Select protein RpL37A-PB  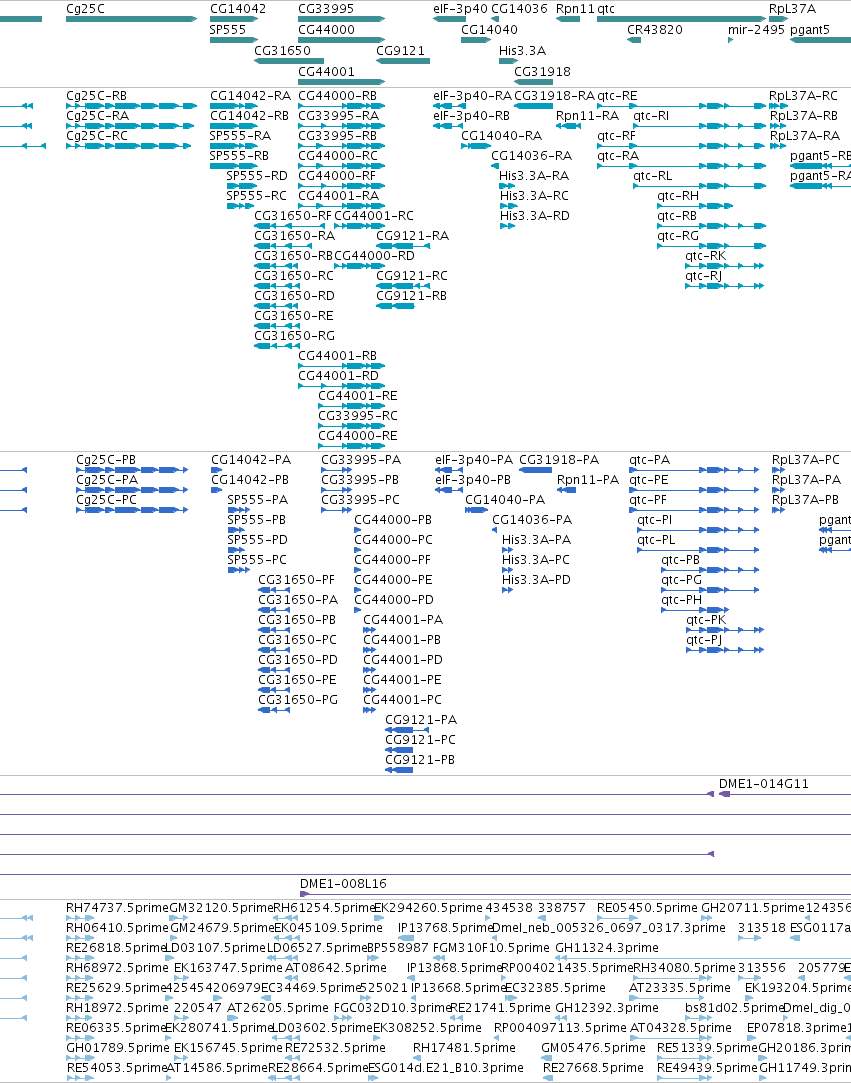coord(805,500)
